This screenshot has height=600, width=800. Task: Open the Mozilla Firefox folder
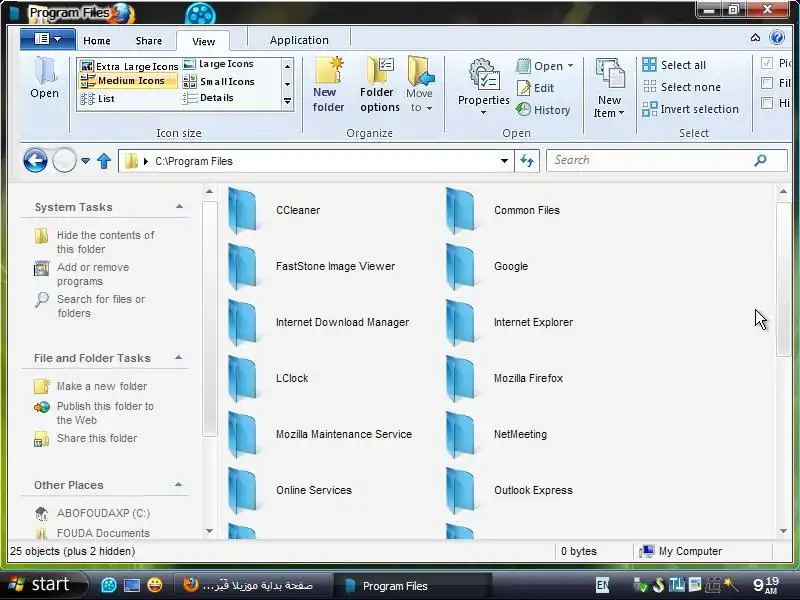click(504, 378)
